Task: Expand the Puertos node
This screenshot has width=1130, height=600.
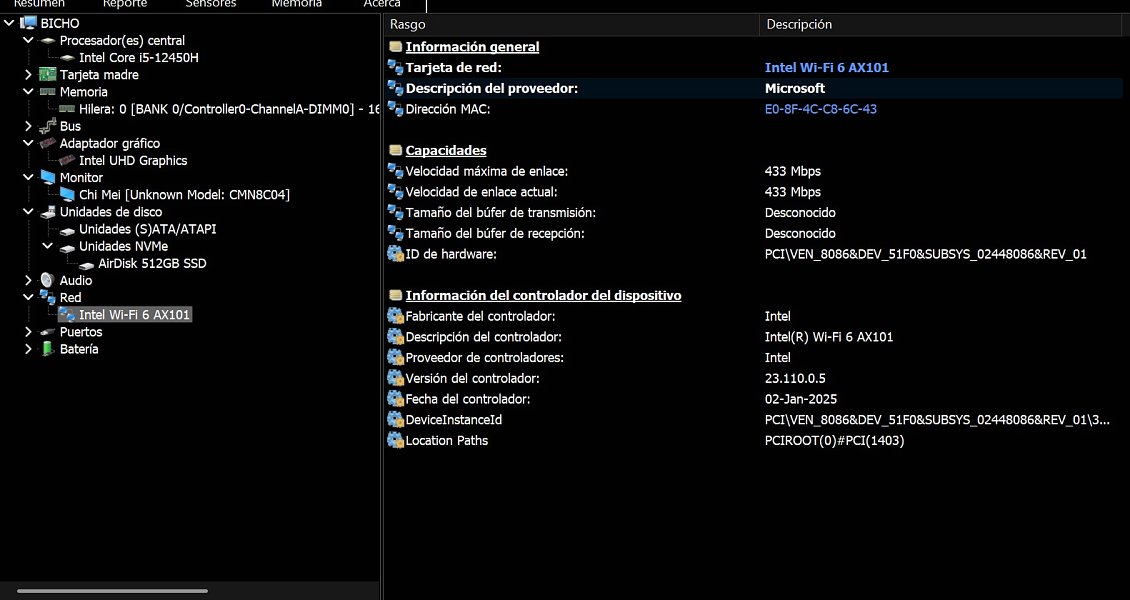Action: (28, 332)
